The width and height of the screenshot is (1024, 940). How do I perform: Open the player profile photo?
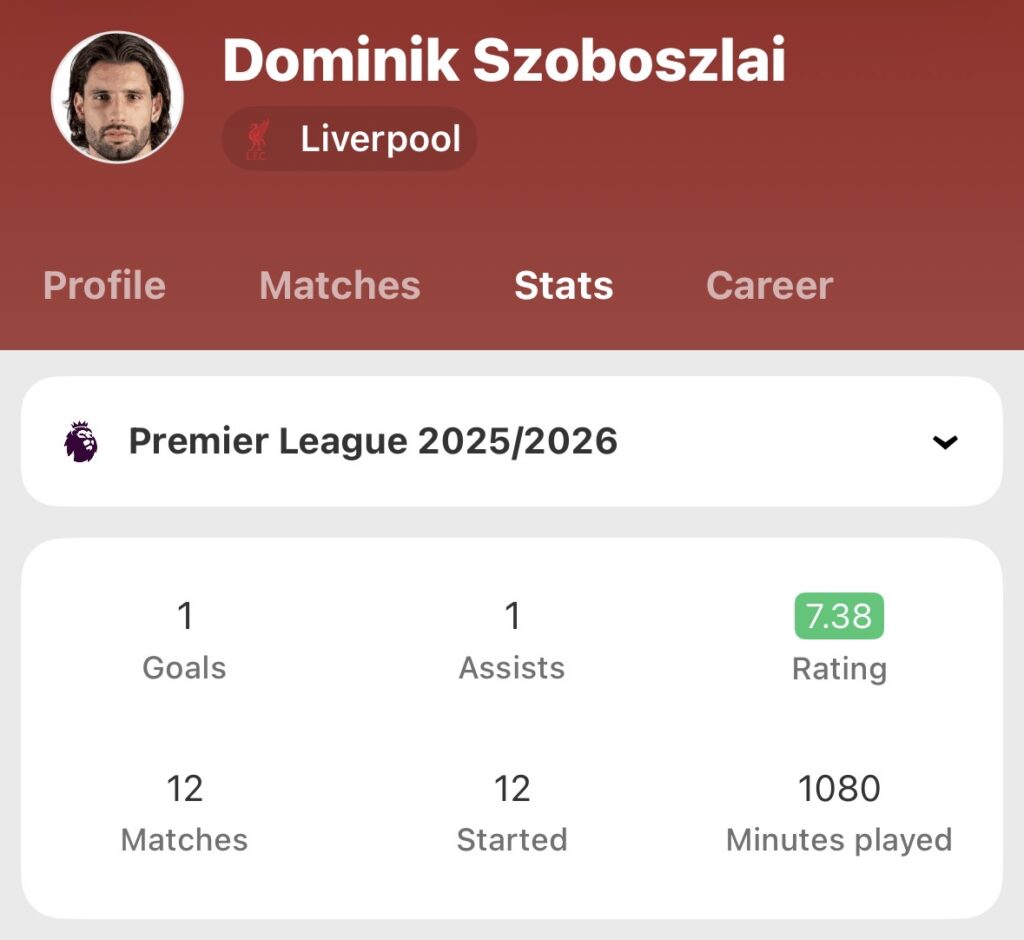click(x=117, y=97)
